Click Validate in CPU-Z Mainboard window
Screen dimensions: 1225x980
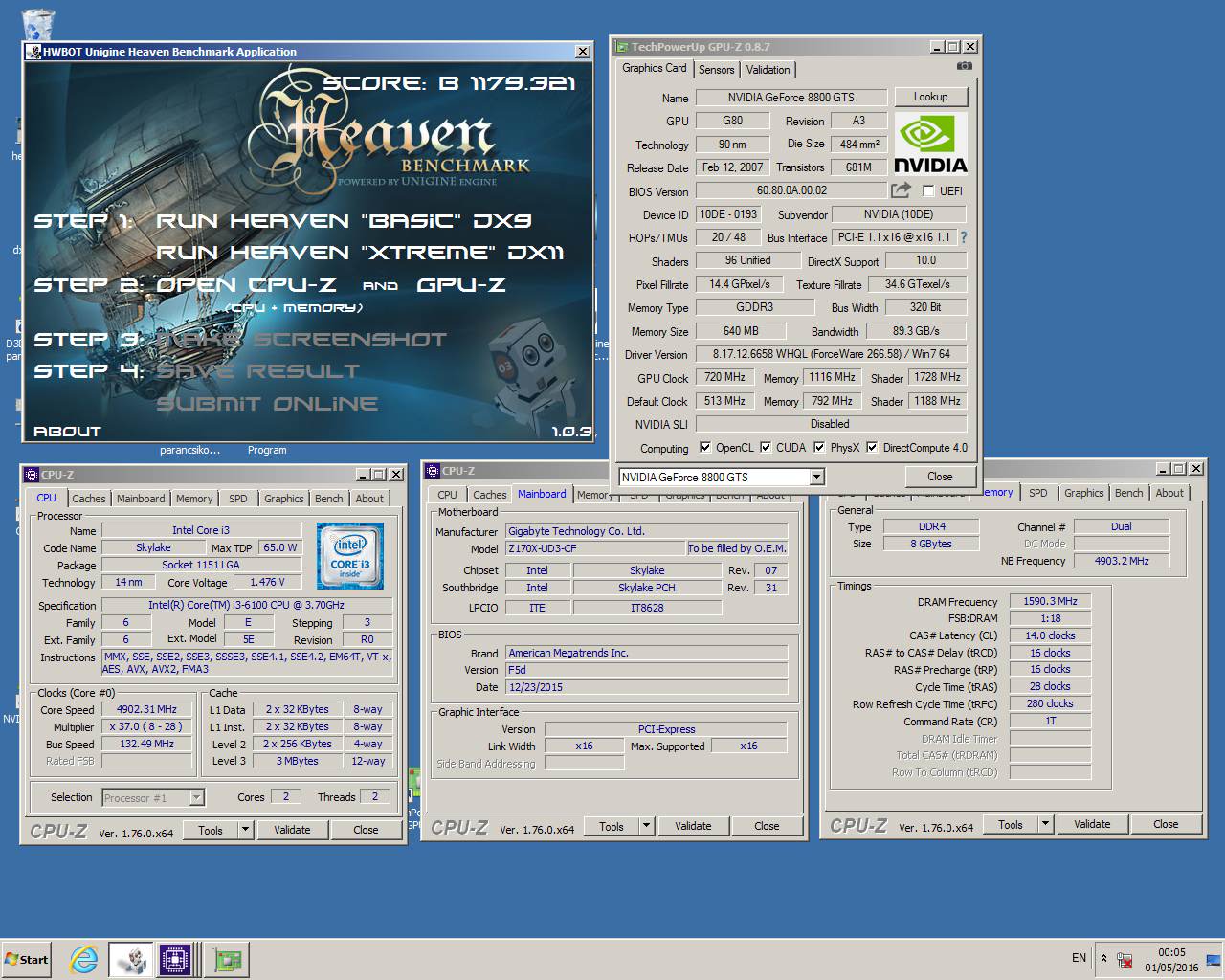[693, 826]
